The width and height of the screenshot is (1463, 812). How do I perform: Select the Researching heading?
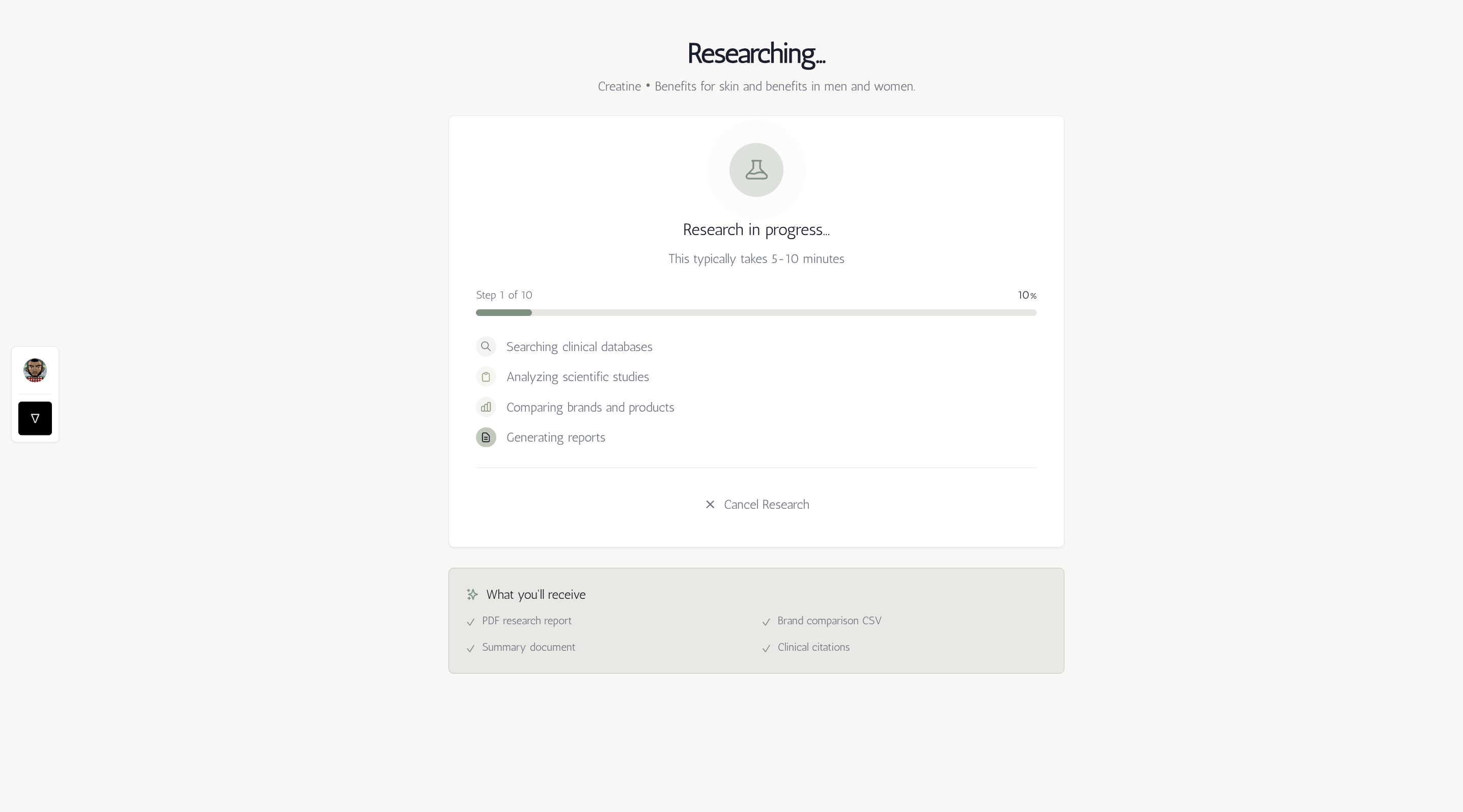755,53
